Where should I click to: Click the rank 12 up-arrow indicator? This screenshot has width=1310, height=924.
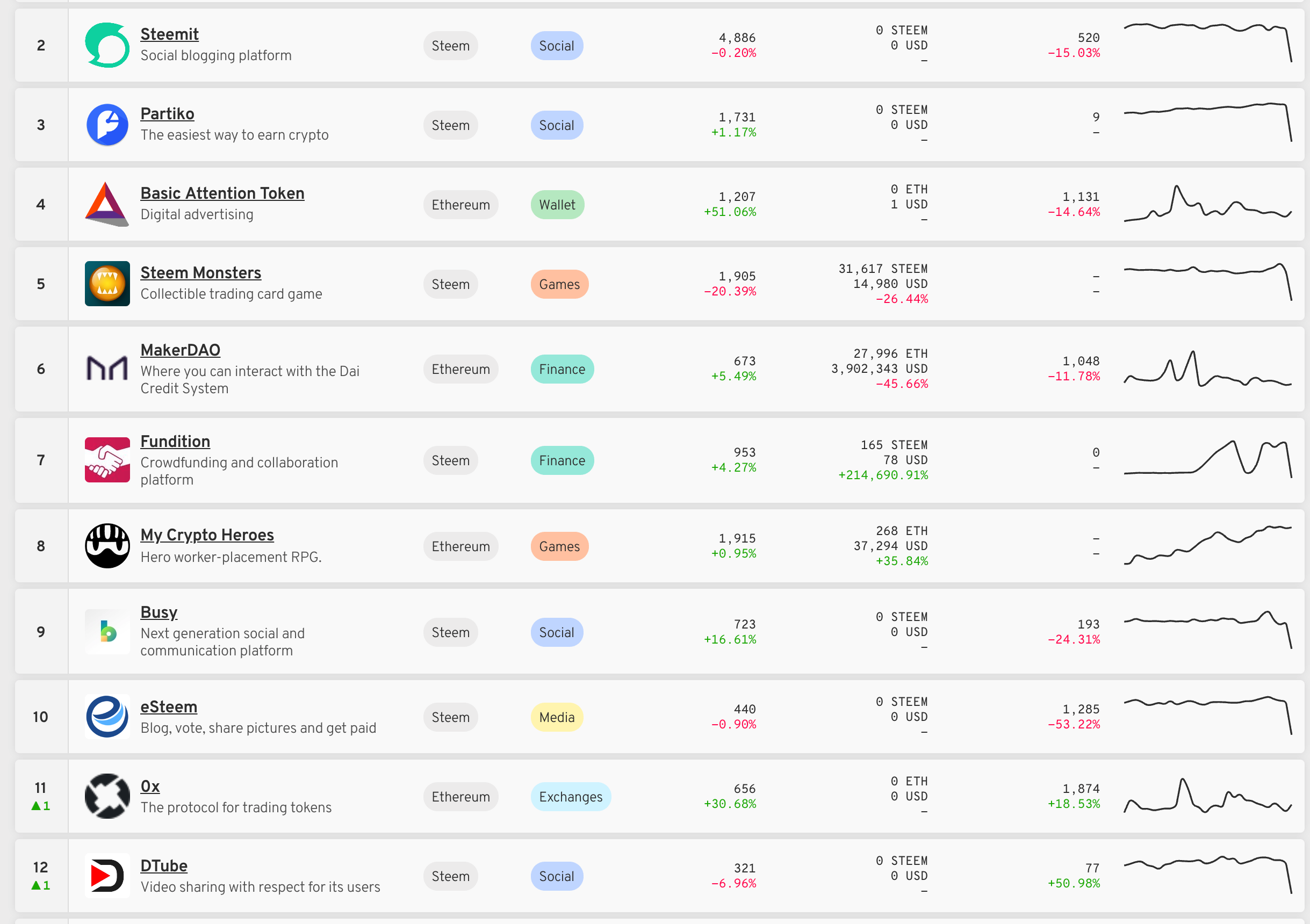pos(40,885)
